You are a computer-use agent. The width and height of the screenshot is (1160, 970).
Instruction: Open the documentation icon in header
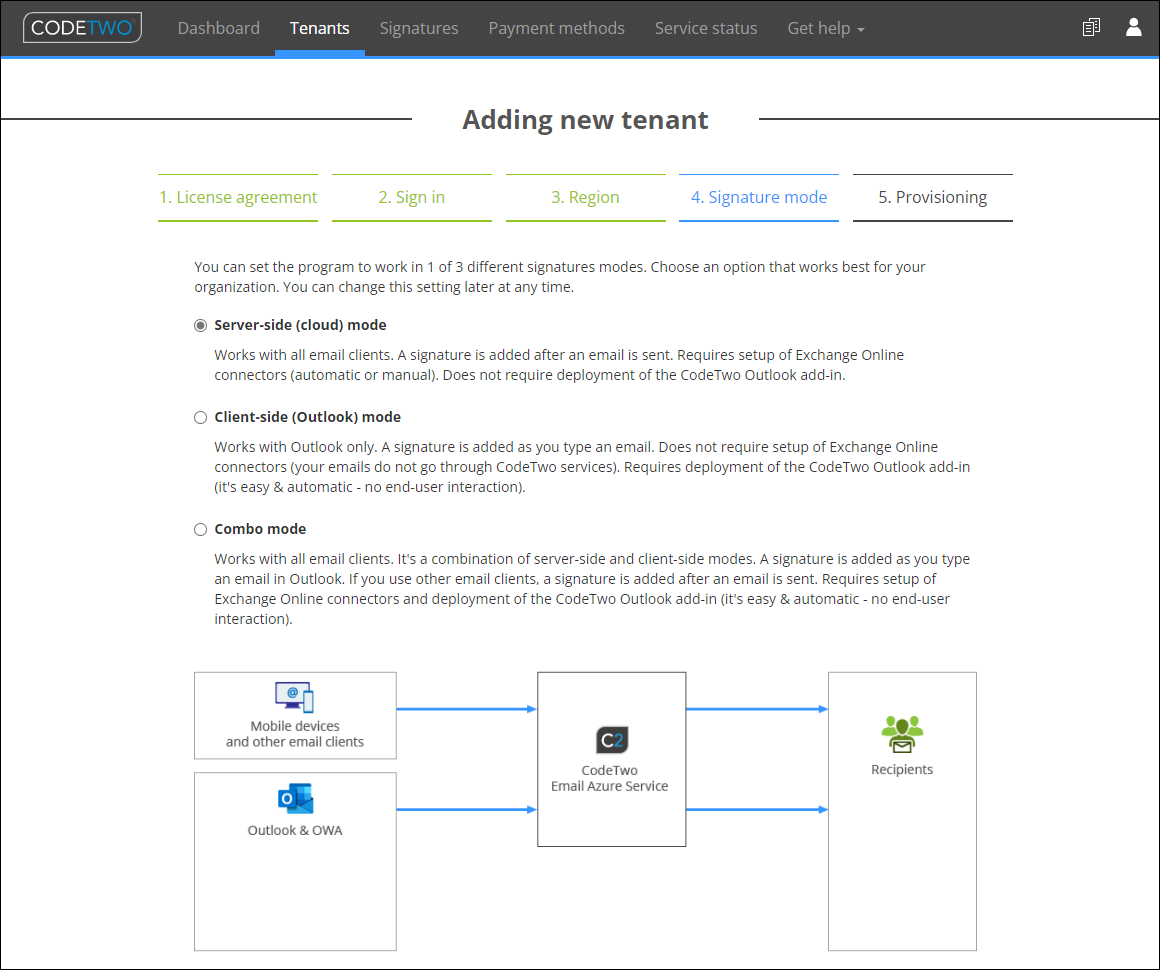click(1090, 27)
